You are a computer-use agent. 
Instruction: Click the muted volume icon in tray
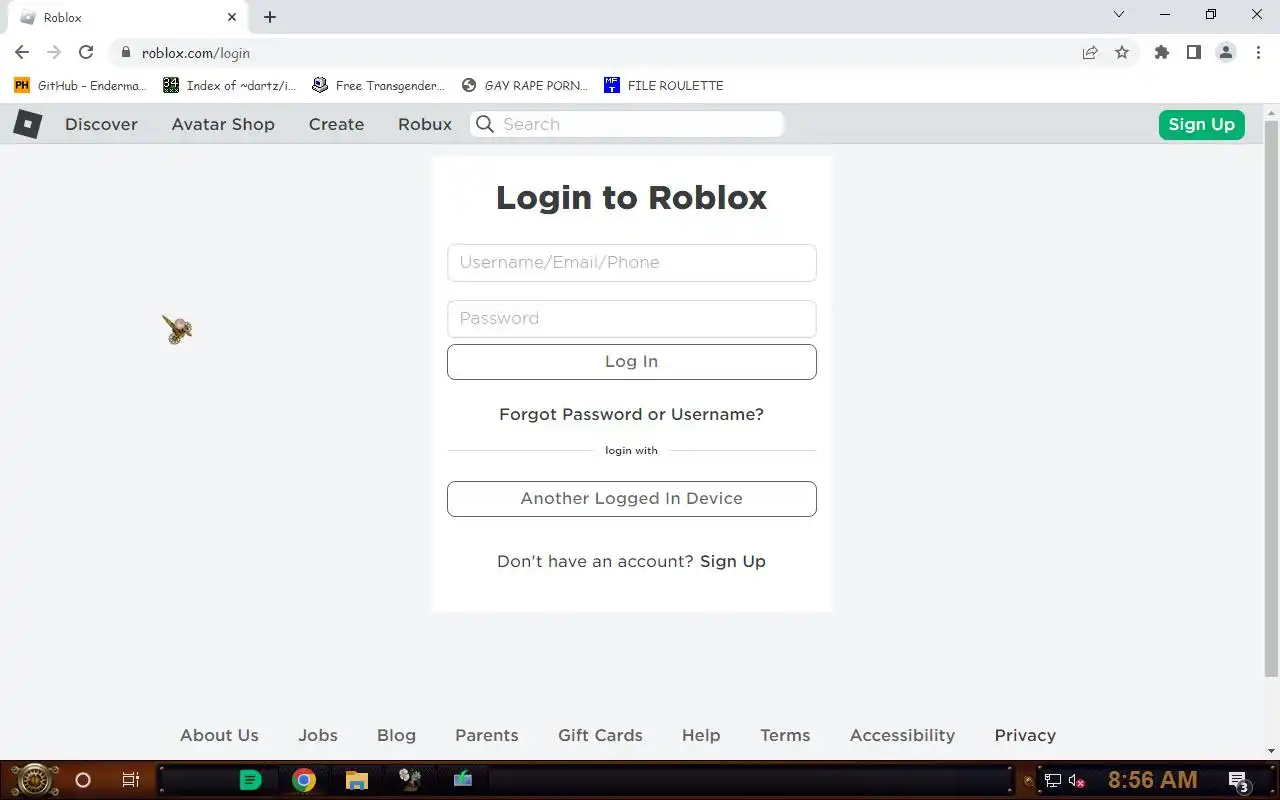(1077, 781)
